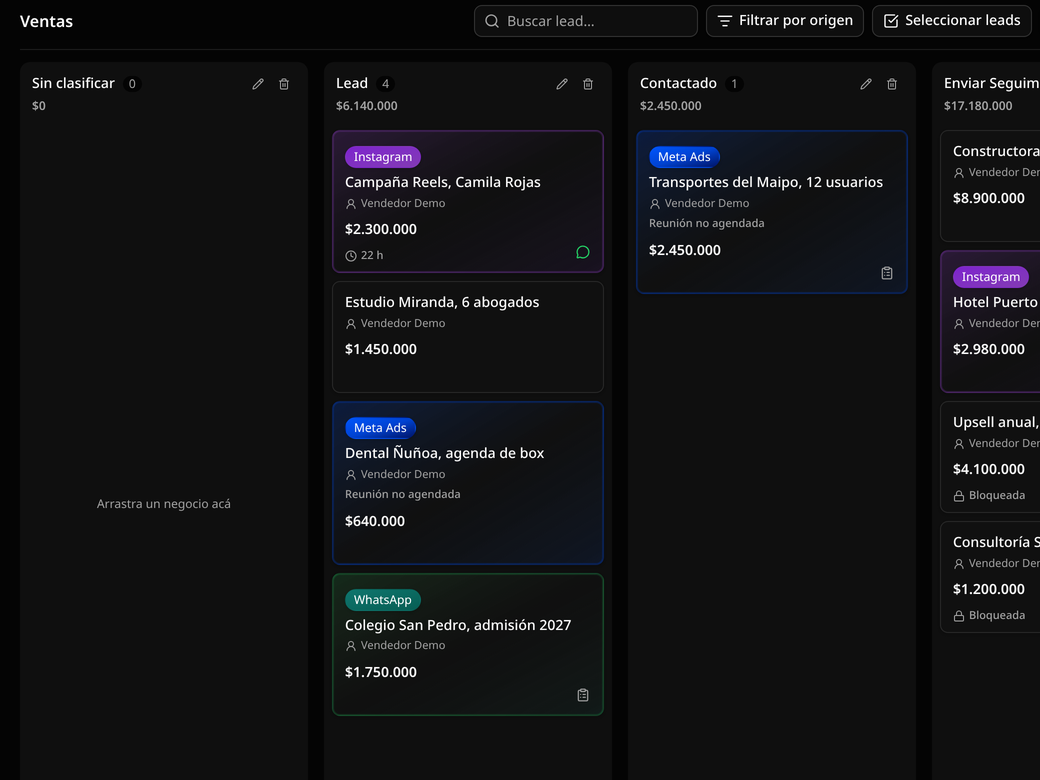Click the clock icon next to 22 h

click(x=351, y=255)
